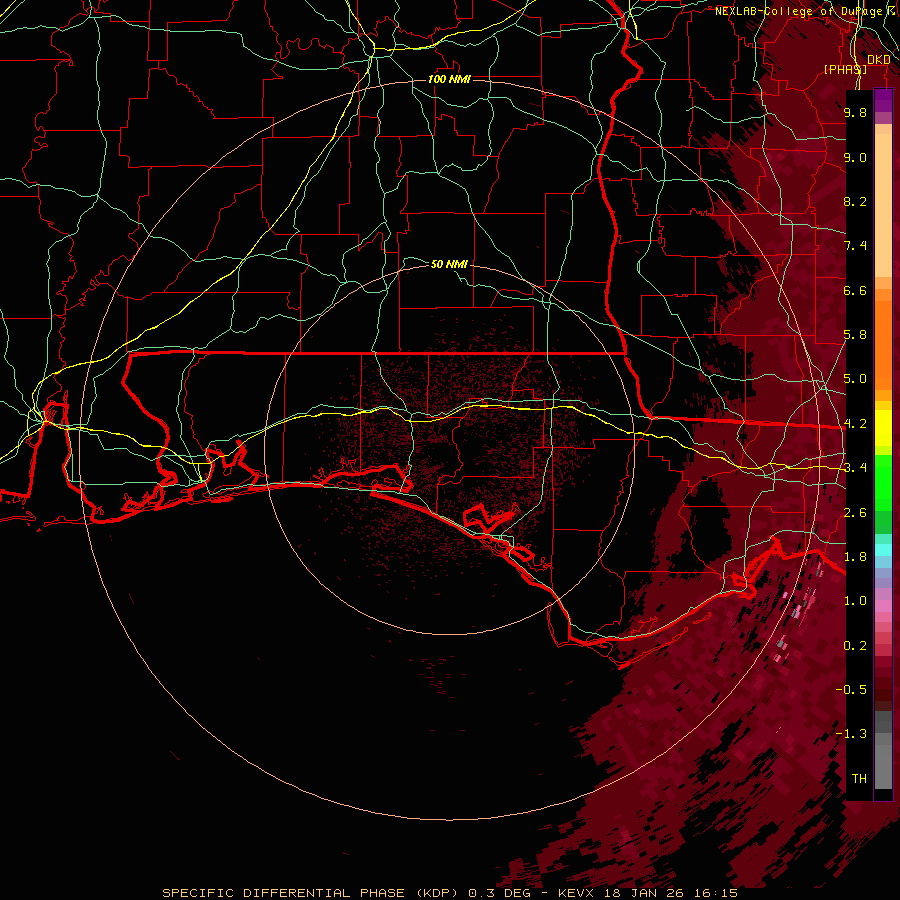Click the TH threshold label on the scale
900x900 pixels.
point(859,779)
